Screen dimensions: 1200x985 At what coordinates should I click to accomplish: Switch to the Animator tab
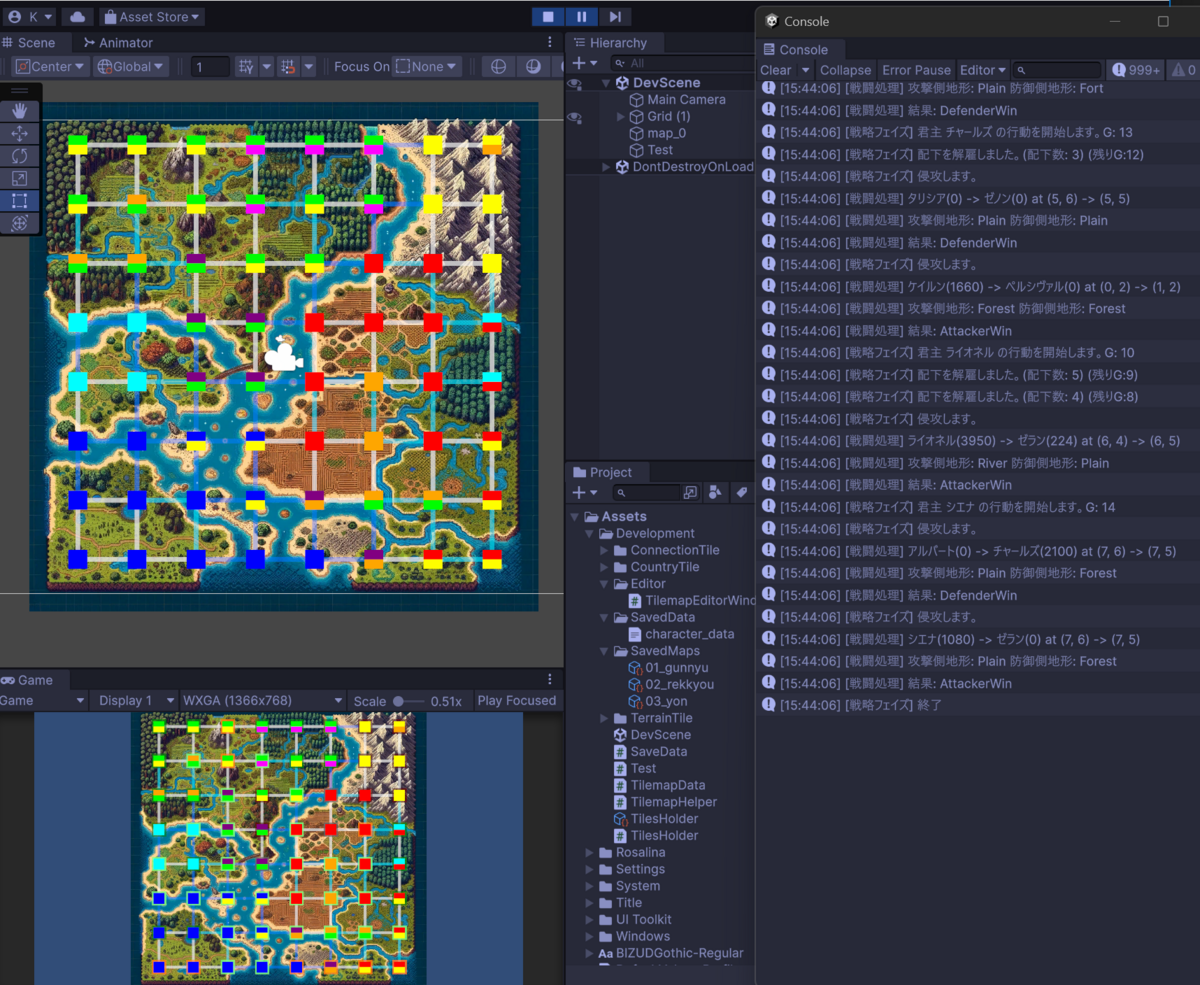pyautogui.click(x=118, y=43)
